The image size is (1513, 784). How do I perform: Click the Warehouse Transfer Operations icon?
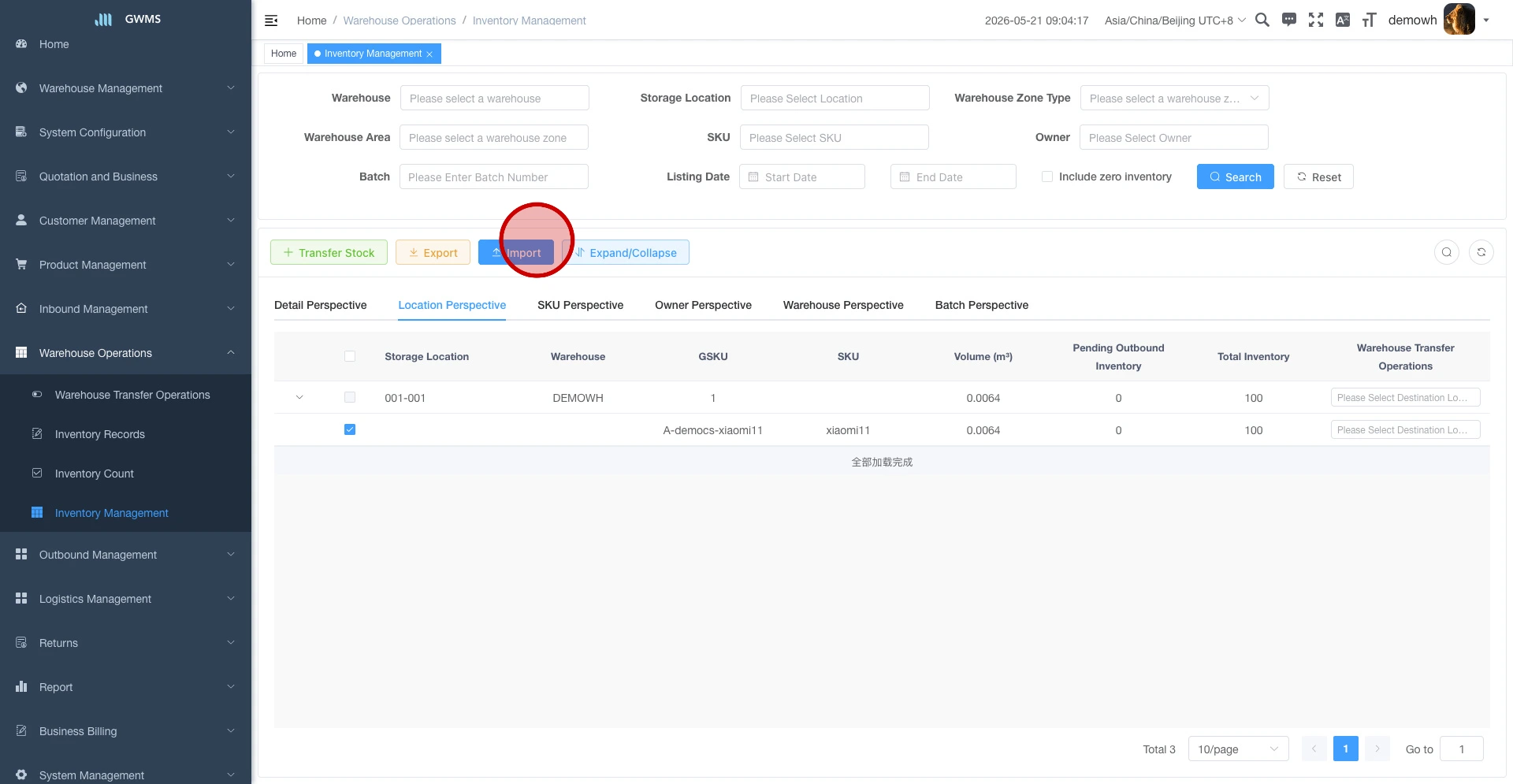tap(37, 394)
